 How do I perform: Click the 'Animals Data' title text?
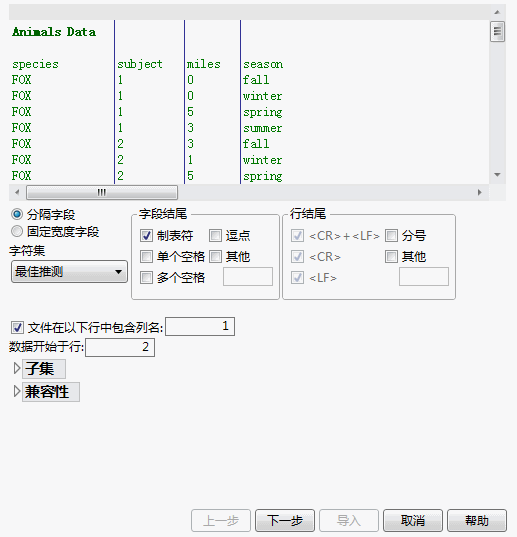pyautogui.click(x=54, y=32)
